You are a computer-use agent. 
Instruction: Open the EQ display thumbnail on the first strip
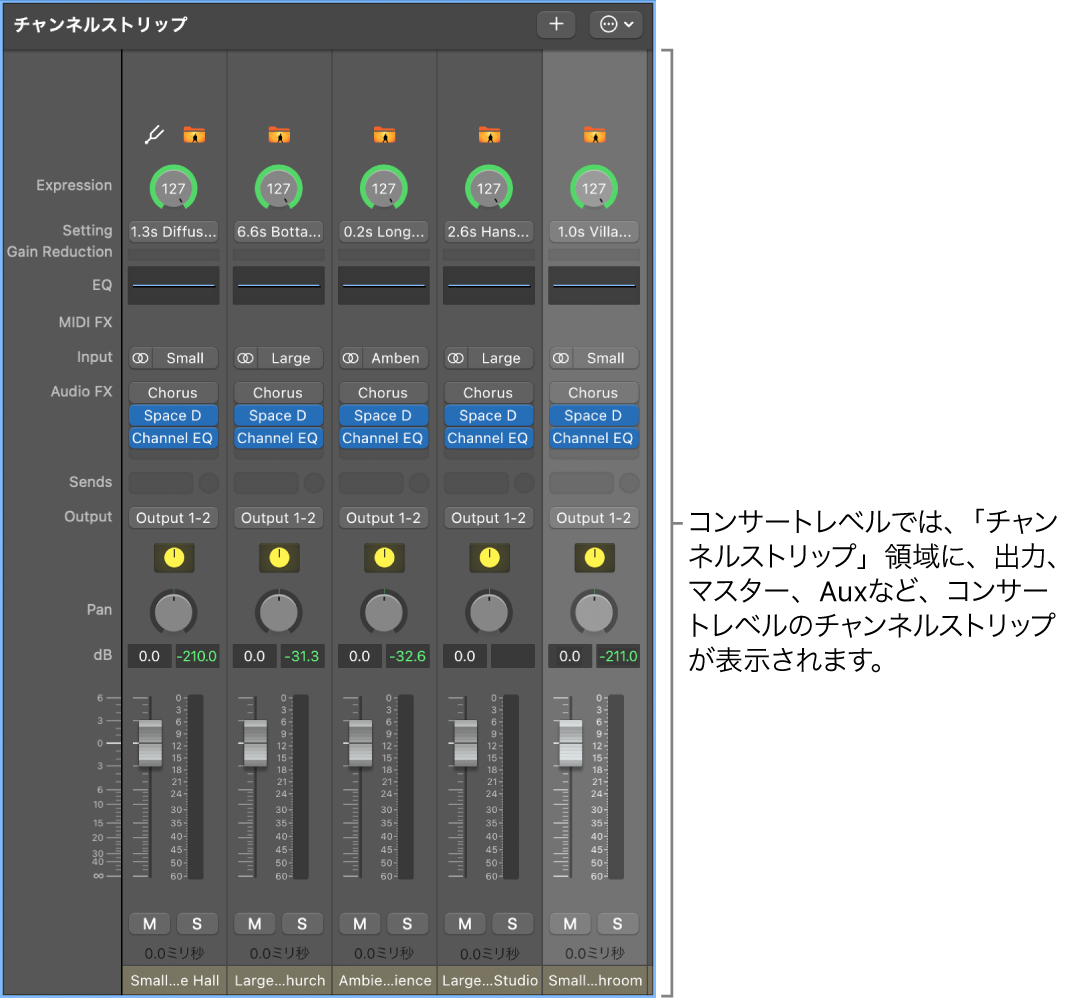(173, 285)
